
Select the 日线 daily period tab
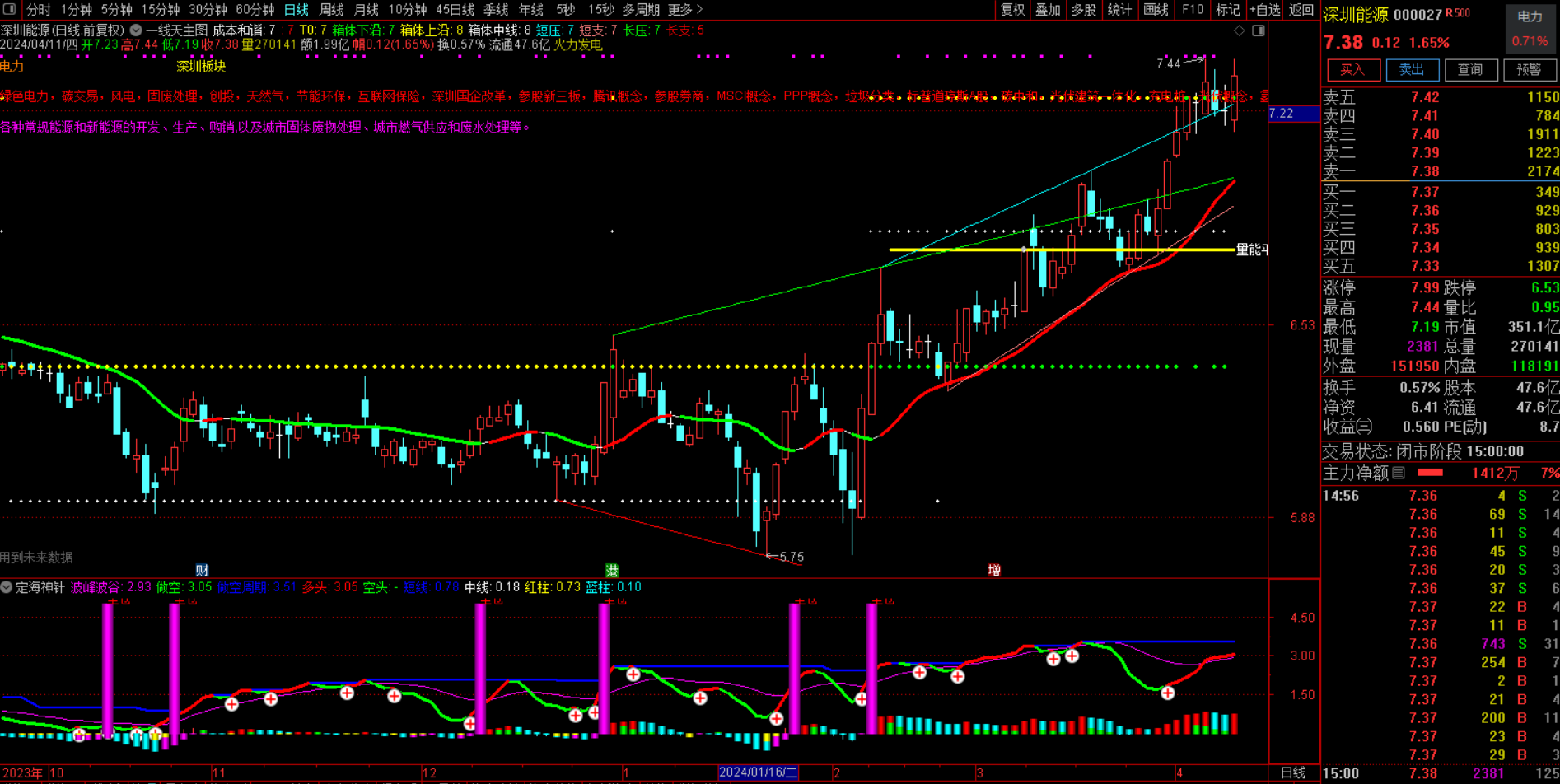[x=296, y=9]
